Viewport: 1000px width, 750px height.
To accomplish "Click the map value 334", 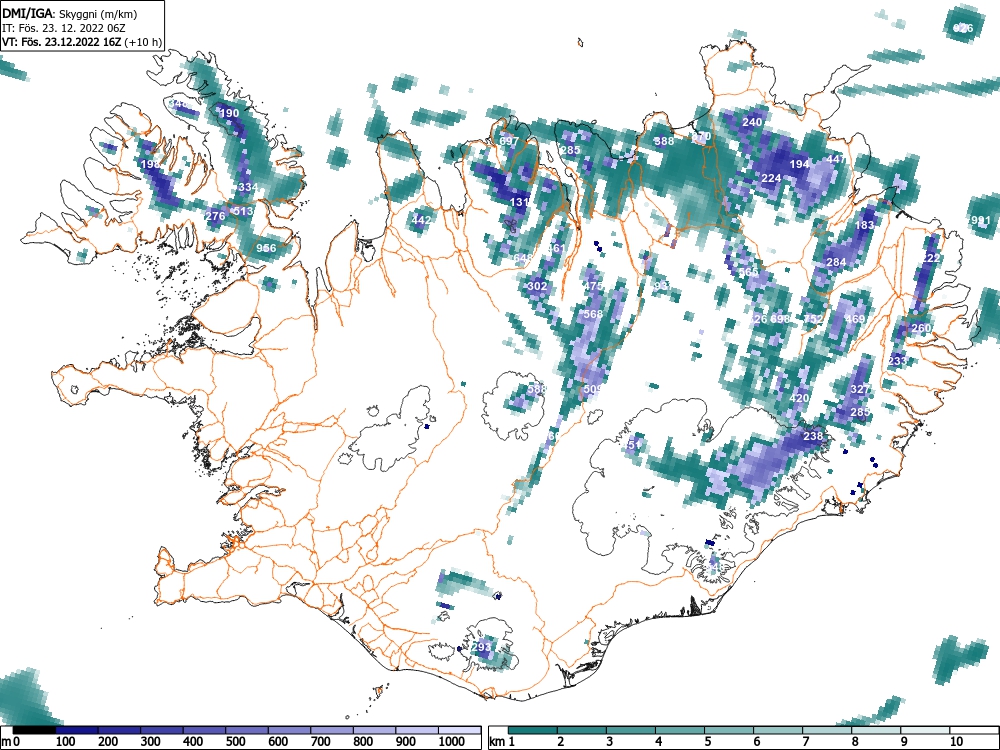I will pos(247,188).
